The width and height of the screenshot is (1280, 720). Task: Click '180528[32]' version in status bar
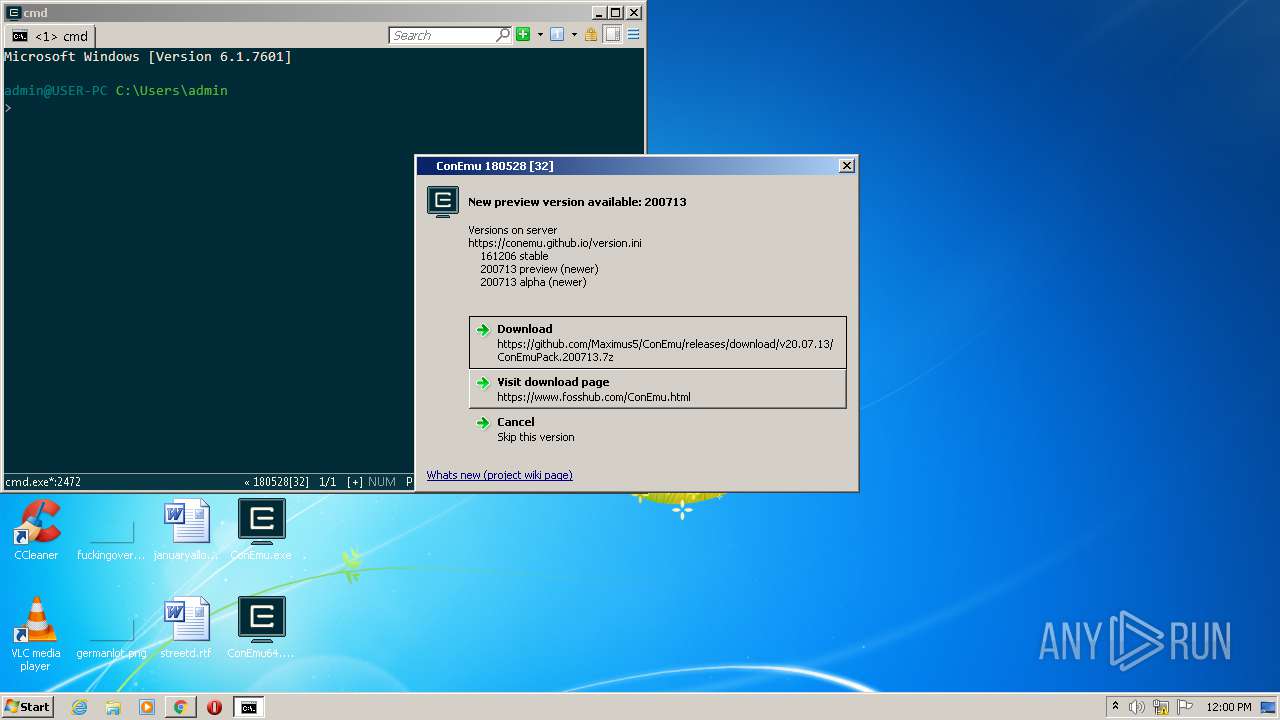280,482
